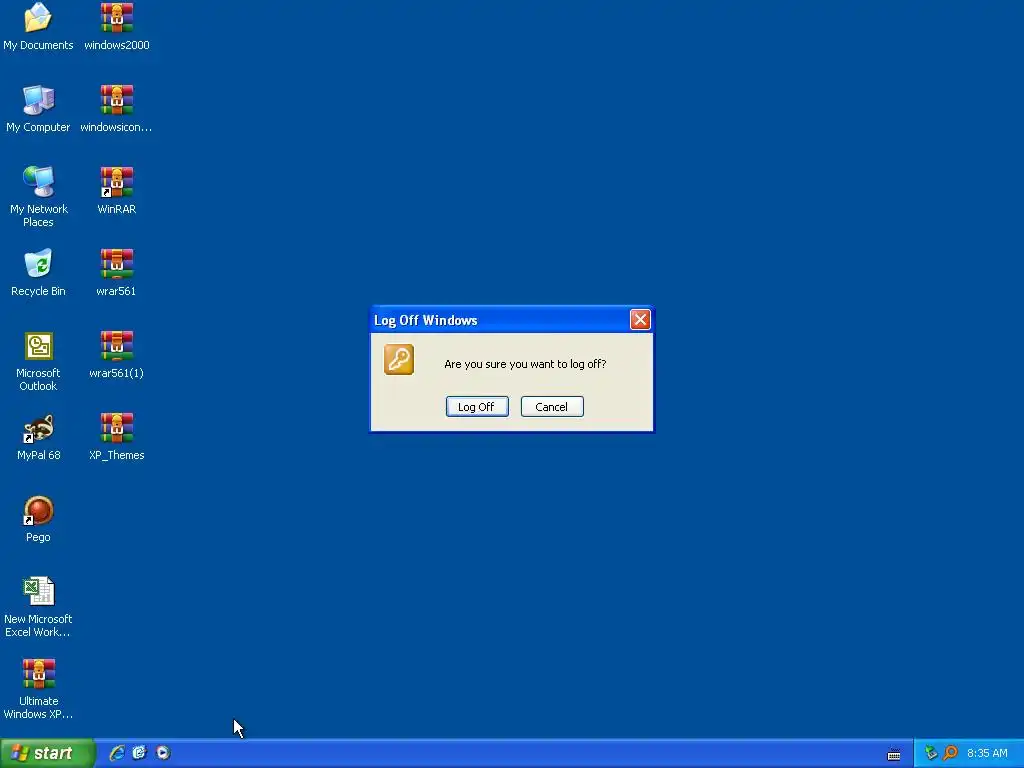Screen dimensions: 1024x768
Task: Click the key icon in the dialog
Action: (399, 360)
